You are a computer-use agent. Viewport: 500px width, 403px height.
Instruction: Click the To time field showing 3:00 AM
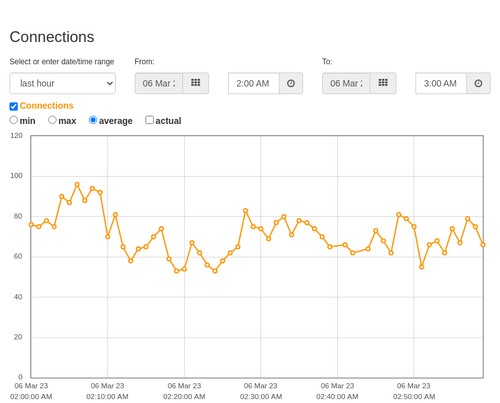click(x=441, y=83)
